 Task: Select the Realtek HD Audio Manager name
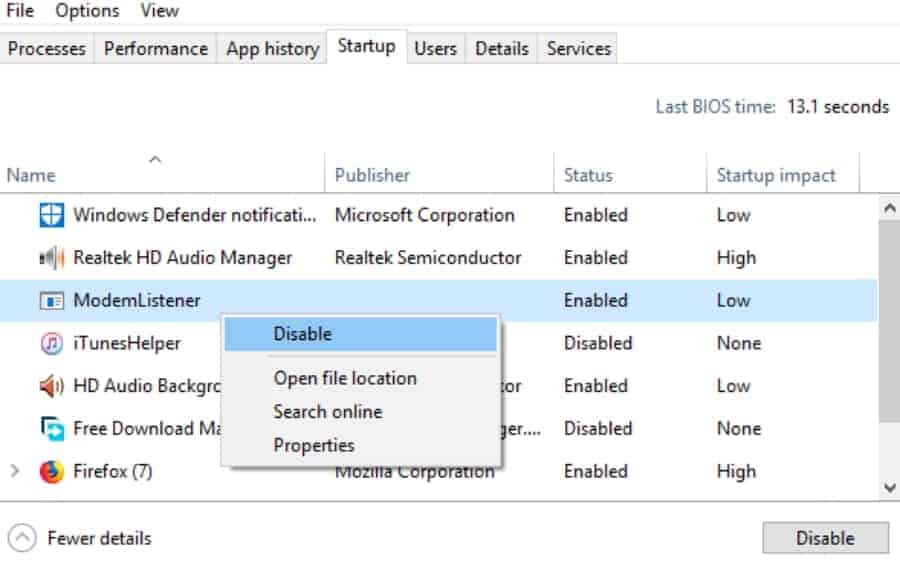click(x=183, y=258)
